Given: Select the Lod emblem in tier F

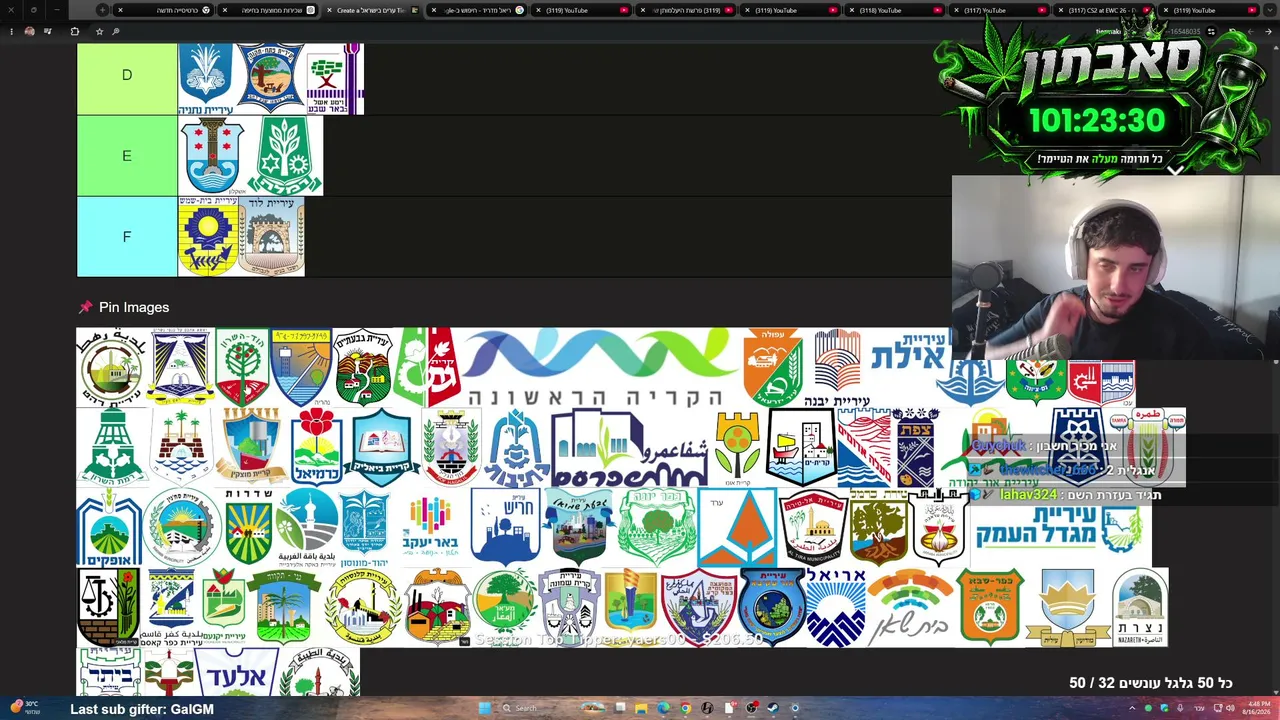Looking at the screenshot, I should [x=271, y=236].
